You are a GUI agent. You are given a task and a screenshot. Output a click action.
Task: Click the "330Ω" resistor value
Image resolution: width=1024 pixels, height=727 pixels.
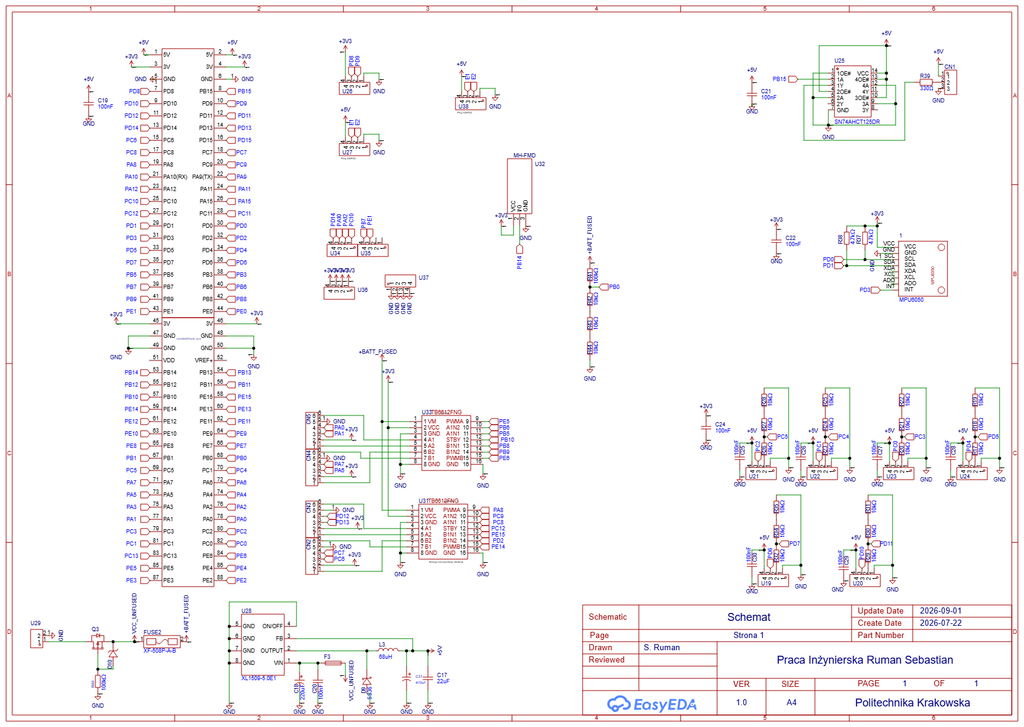tap(926, 88)
